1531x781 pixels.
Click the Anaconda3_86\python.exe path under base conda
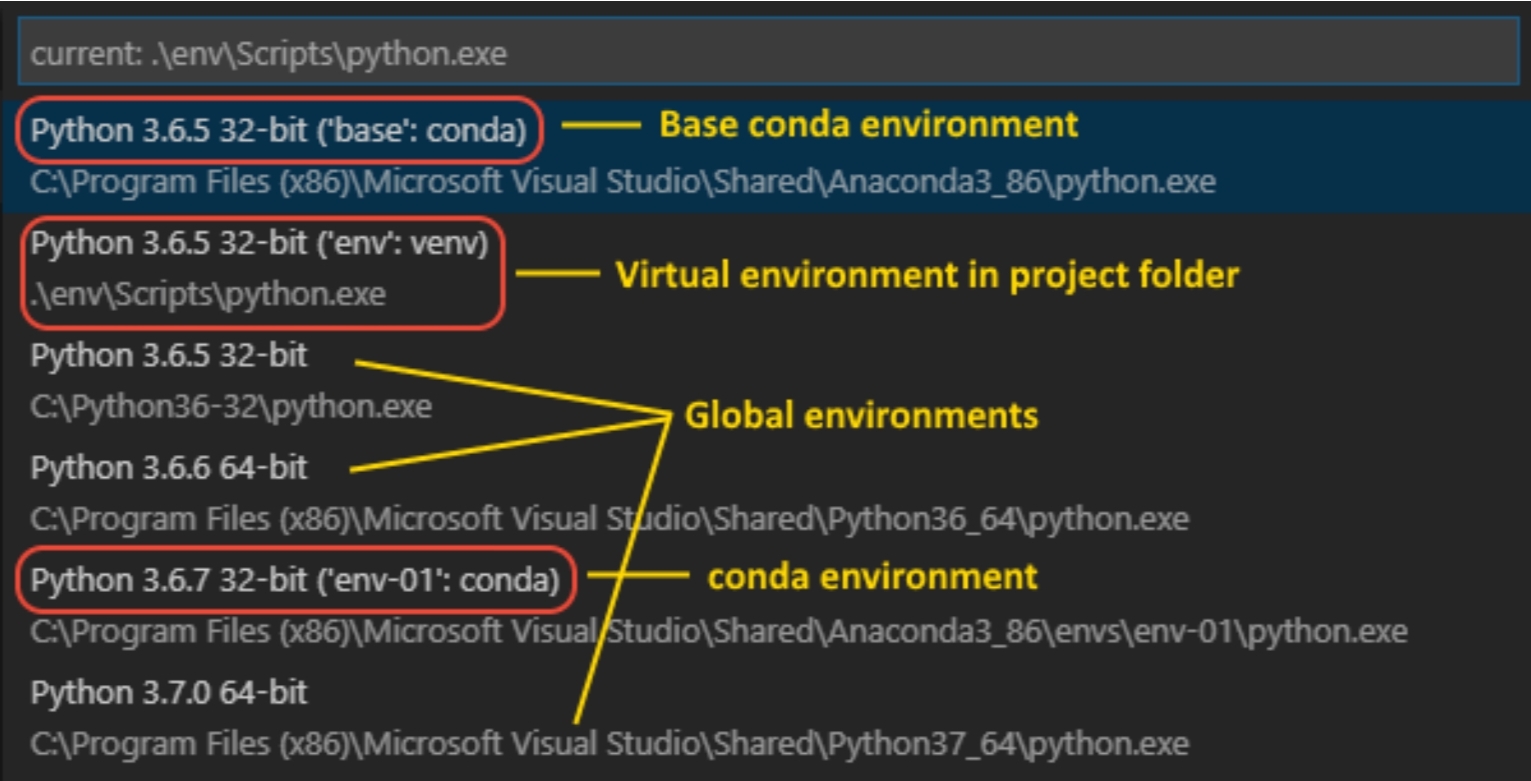623,182
